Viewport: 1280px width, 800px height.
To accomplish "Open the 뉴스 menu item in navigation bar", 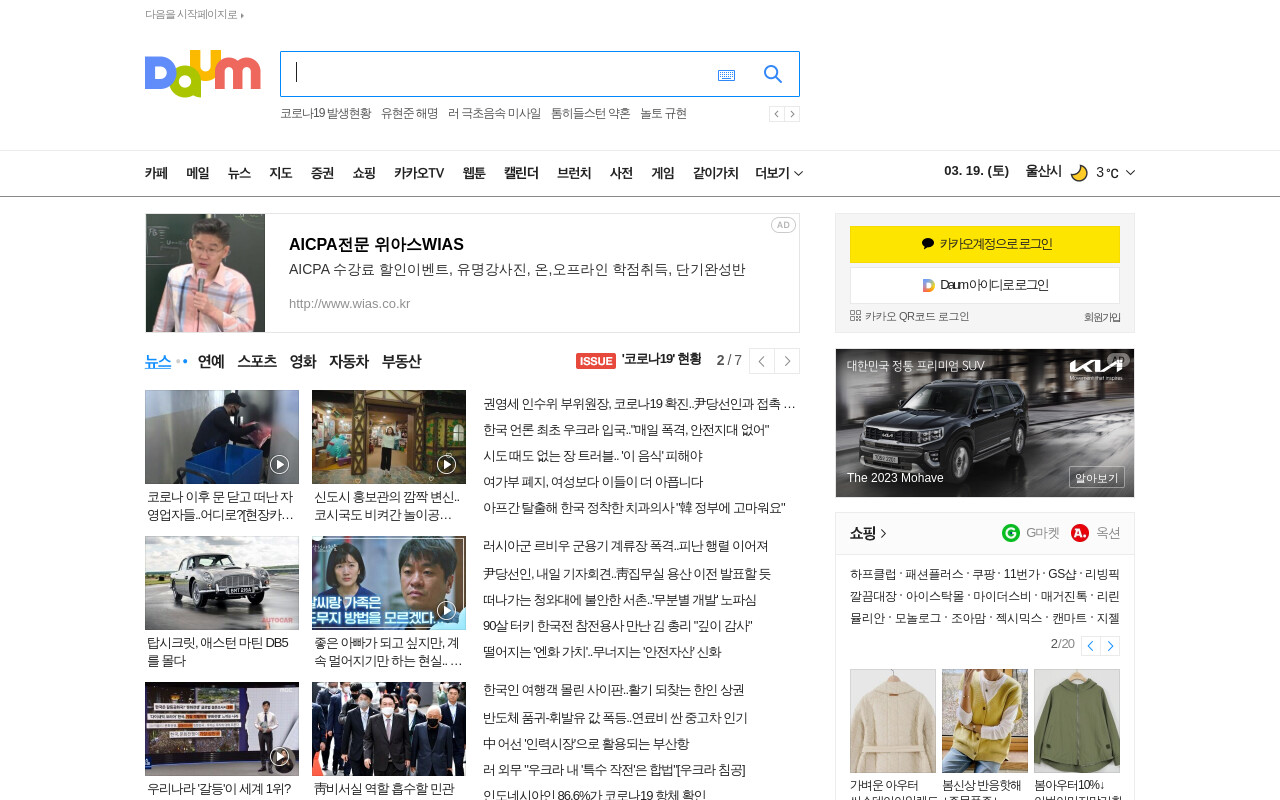I will 239,173.
